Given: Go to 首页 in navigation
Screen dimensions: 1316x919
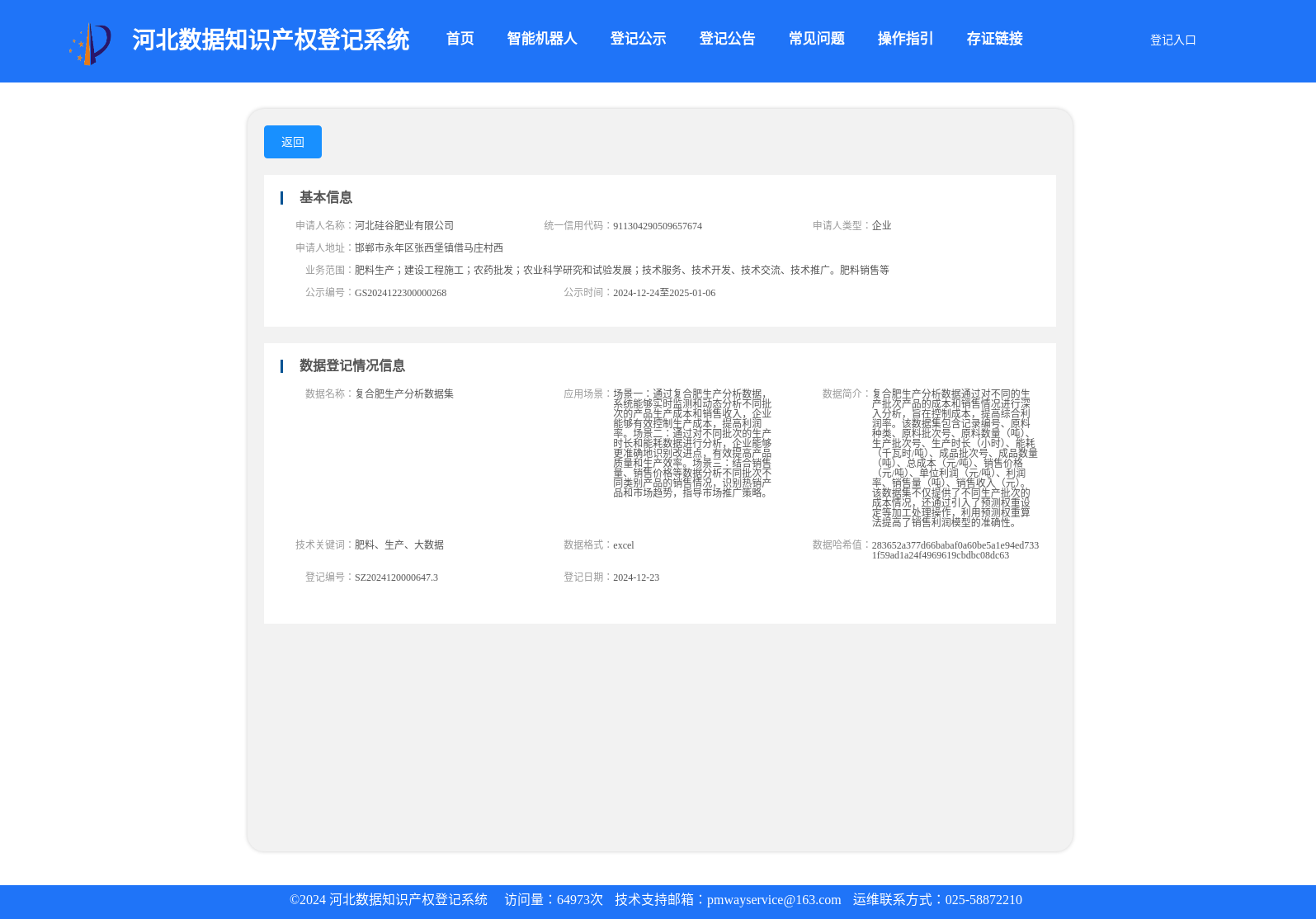Looking at the screenshot, I should tap(460, 39).
